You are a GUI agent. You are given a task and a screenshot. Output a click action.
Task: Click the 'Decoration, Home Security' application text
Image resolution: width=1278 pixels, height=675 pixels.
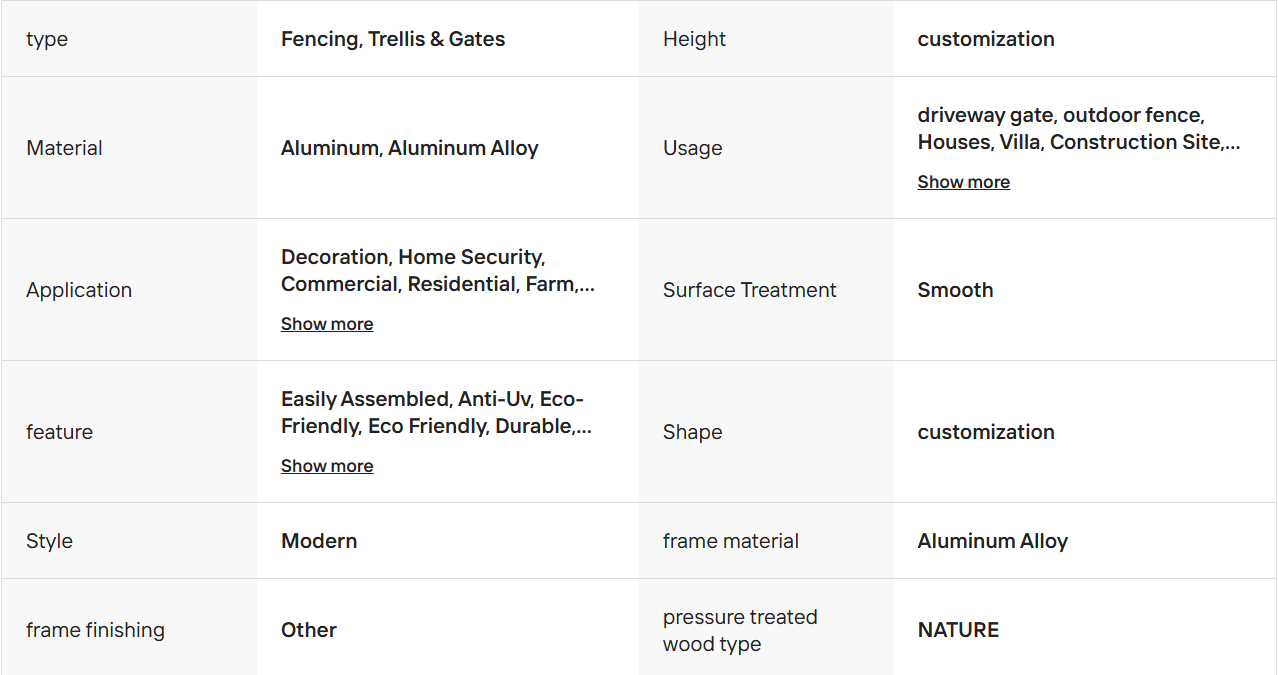(412, 257)
